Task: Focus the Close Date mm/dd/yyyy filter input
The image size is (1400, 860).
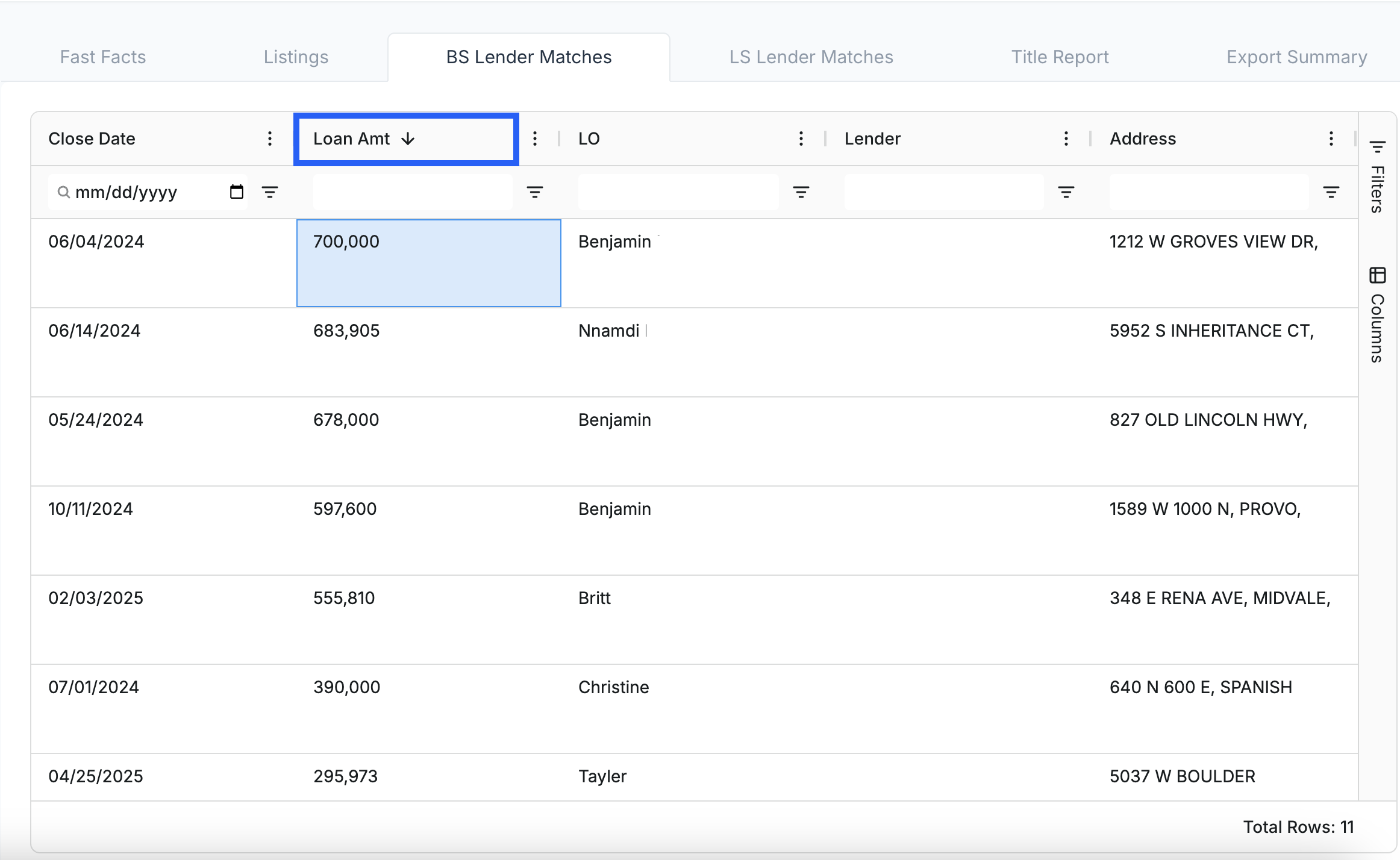Action: (x=148, y=192)
